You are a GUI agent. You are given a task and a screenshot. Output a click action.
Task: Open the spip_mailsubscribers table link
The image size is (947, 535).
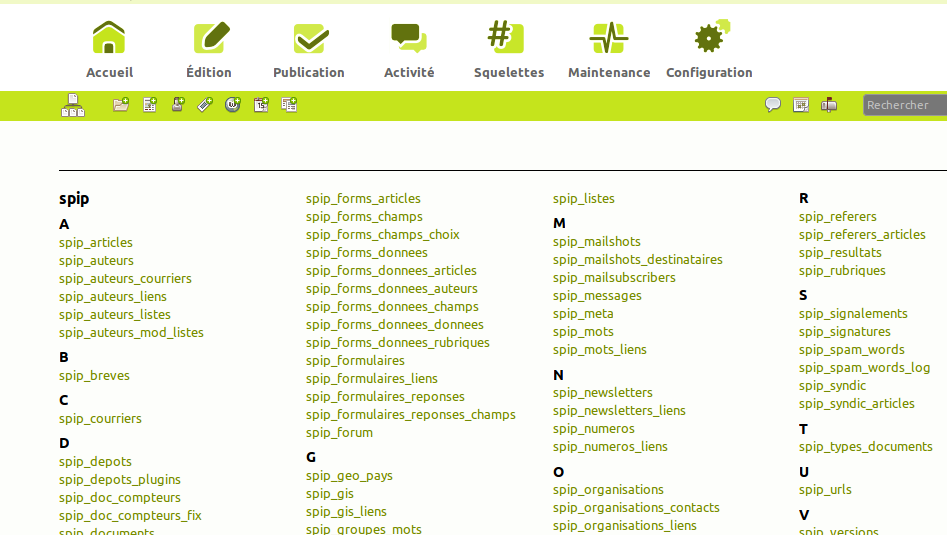pos(614,278)
